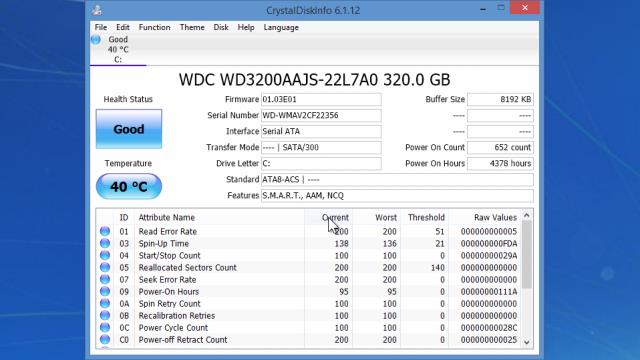Open the Theme menu

pos(192,27)
